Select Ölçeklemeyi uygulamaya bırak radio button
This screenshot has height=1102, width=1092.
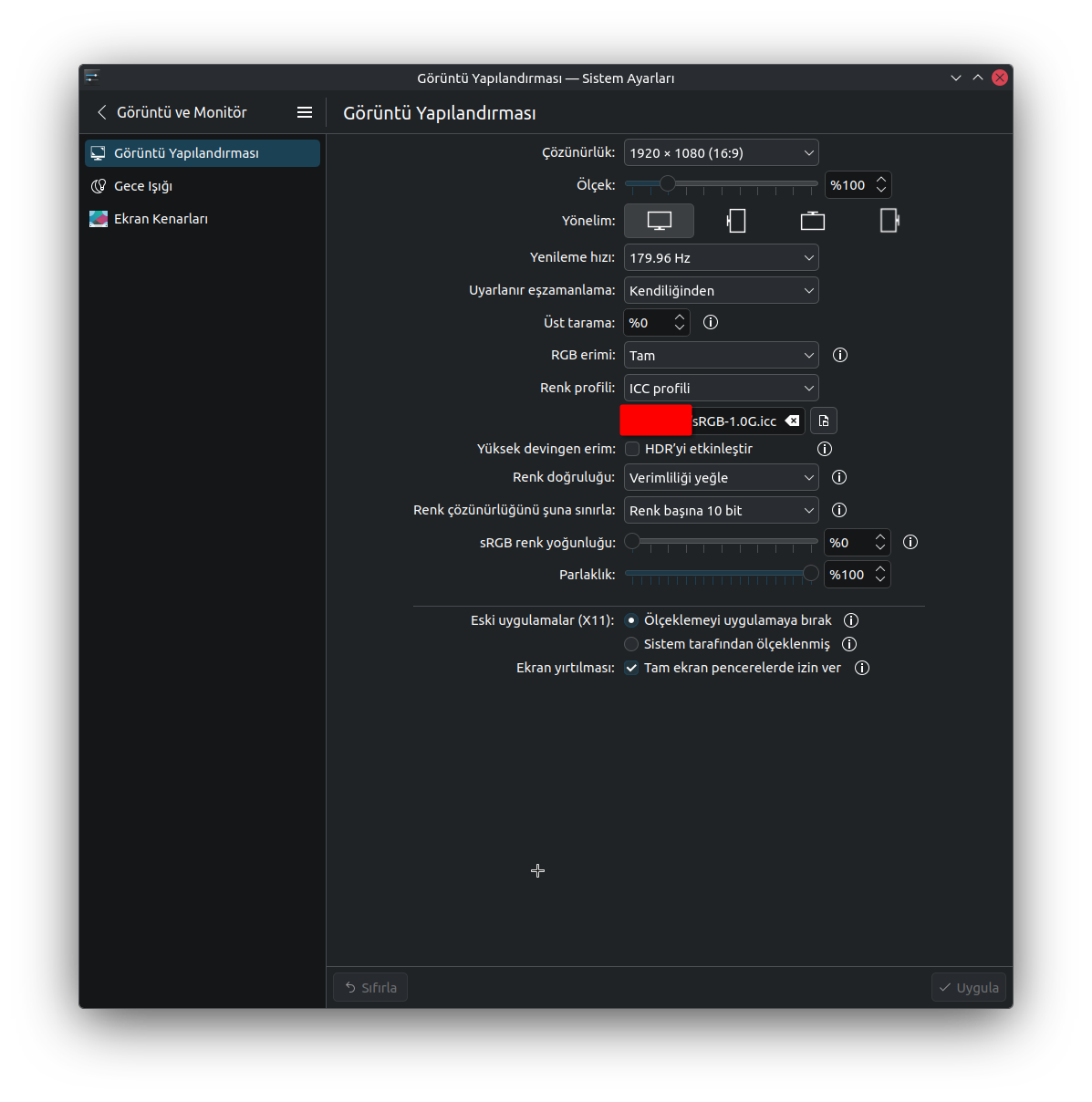click(631, 620)
